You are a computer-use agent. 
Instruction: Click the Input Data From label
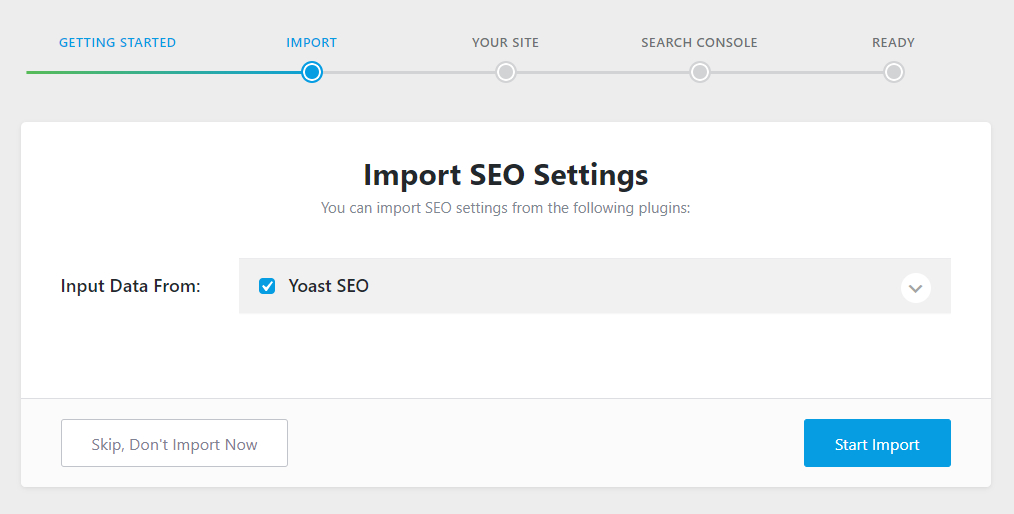coord(131,286)
